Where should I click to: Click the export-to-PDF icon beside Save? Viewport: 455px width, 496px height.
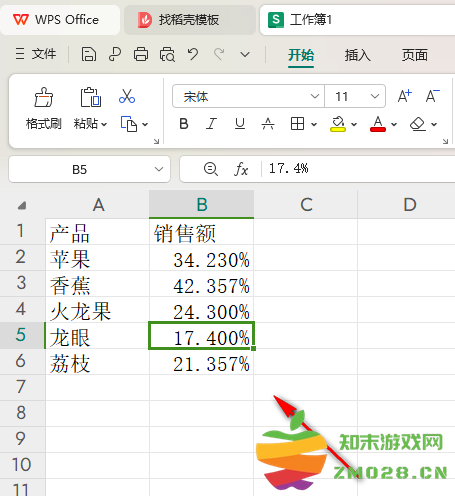tap(115, 54)
